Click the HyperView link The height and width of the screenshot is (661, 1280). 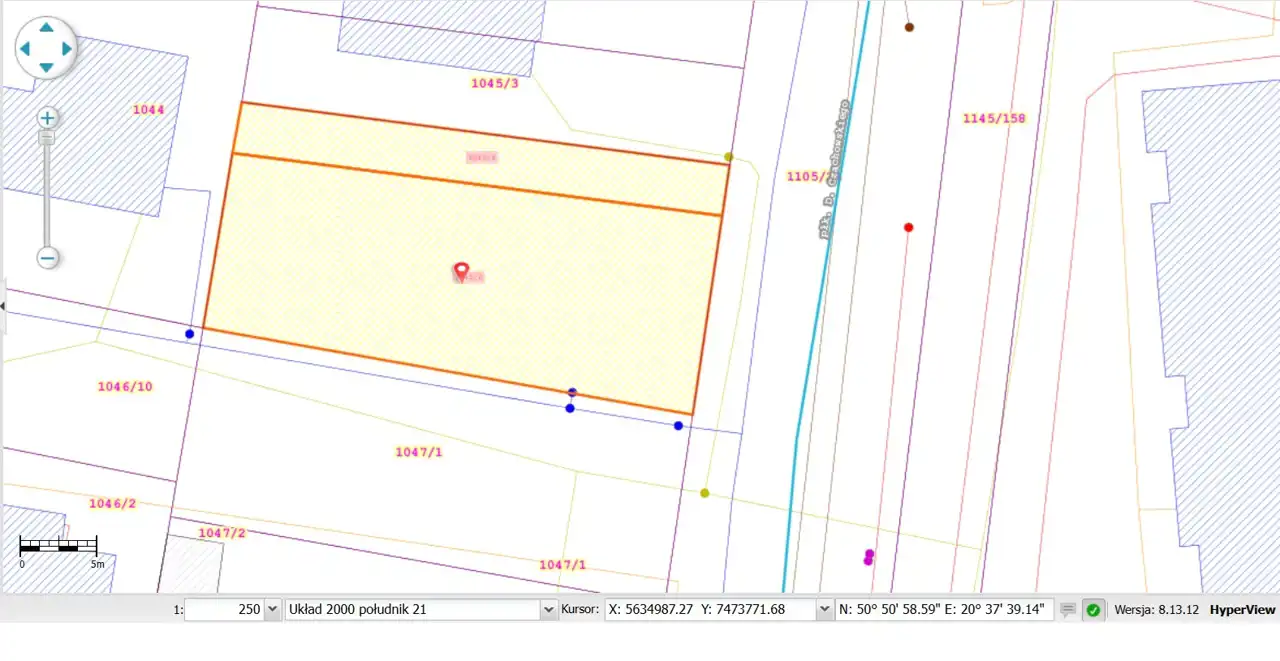click(1242, 609)
